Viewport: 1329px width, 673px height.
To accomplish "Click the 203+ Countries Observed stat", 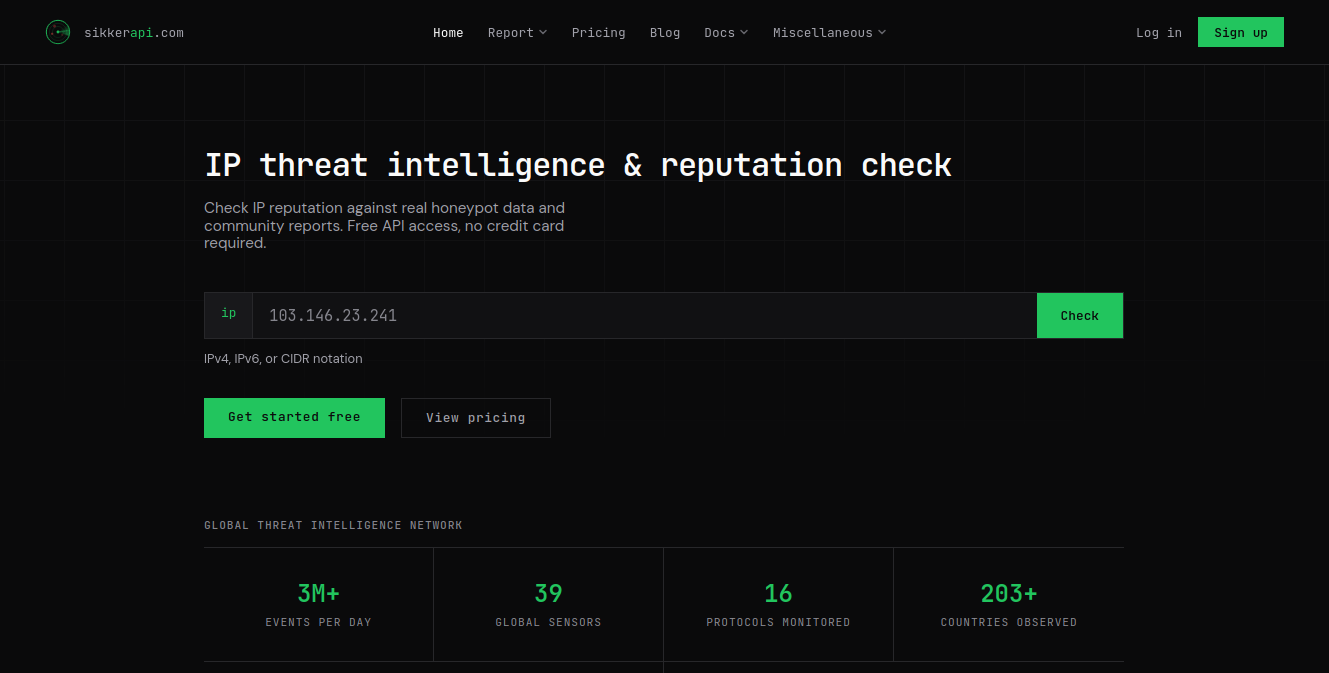I will [x=1008, y=604].
